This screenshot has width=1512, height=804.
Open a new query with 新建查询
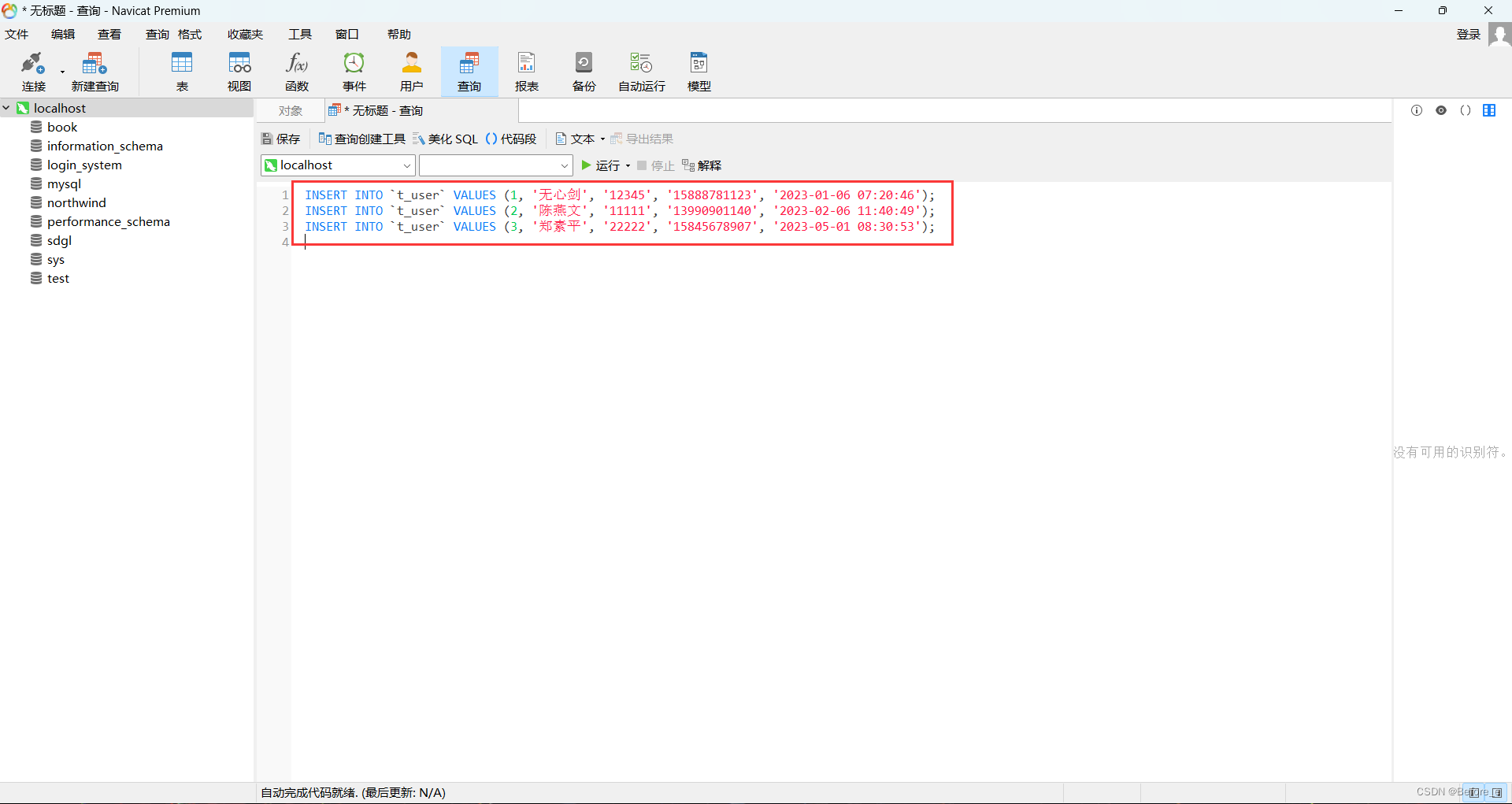click(x=94, y=71)
